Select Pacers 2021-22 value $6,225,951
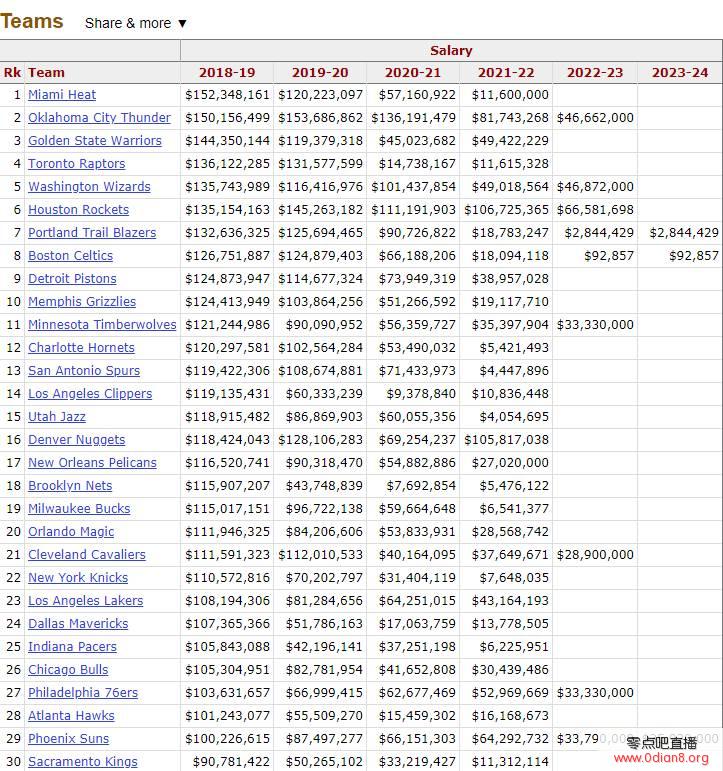The image size is (723, 771). pyautogui.click(x=514, y=647)
